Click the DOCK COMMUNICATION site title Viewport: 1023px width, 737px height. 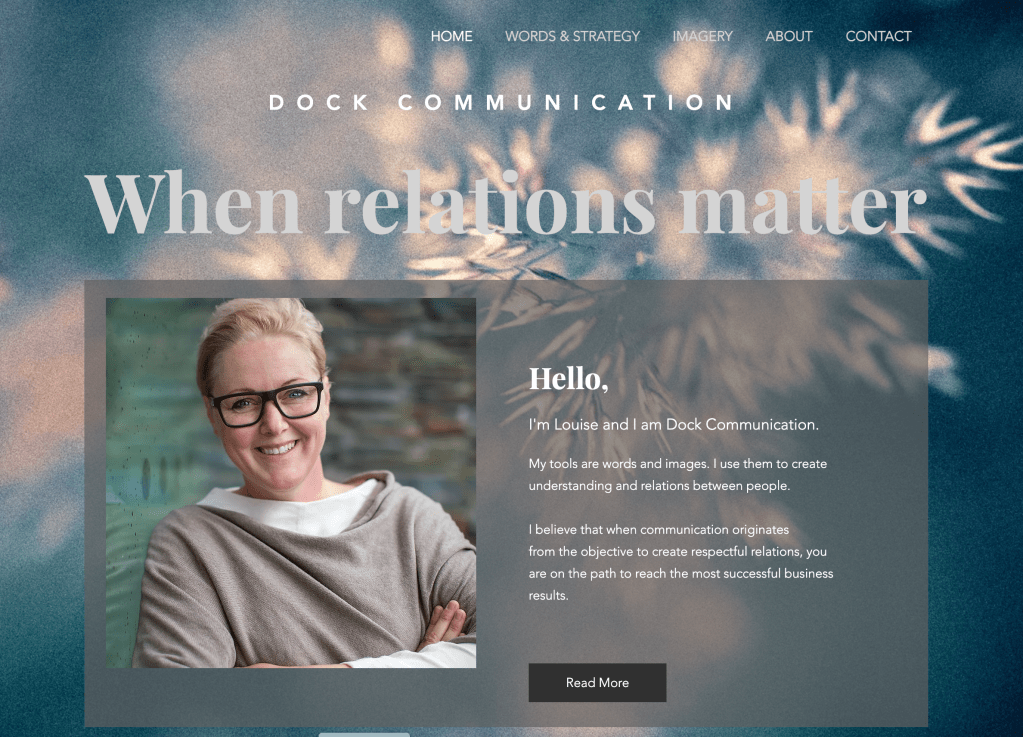pyautogui.click(x=502, y=102)
